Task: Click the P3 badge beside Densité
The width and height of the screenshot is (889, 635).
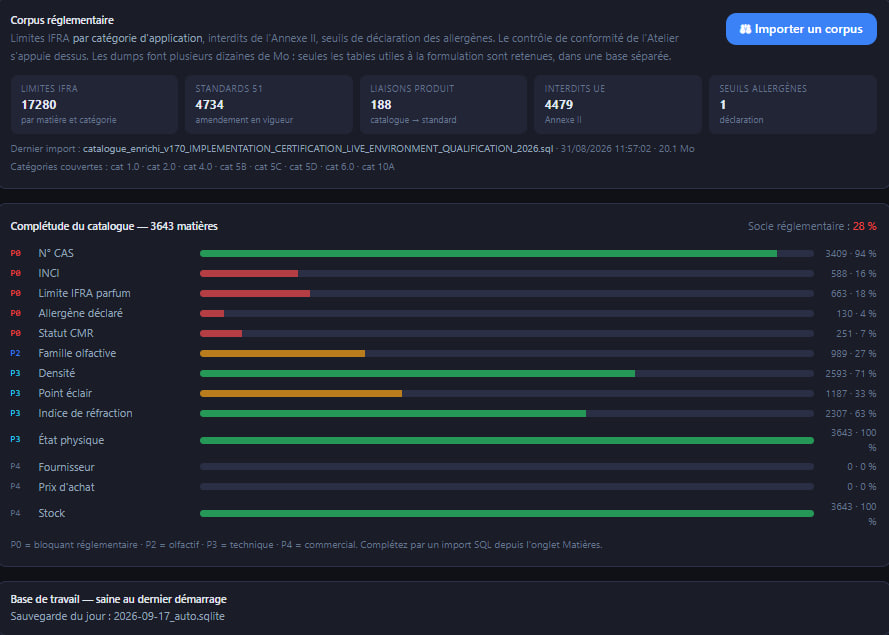Action: pos(15,373)
